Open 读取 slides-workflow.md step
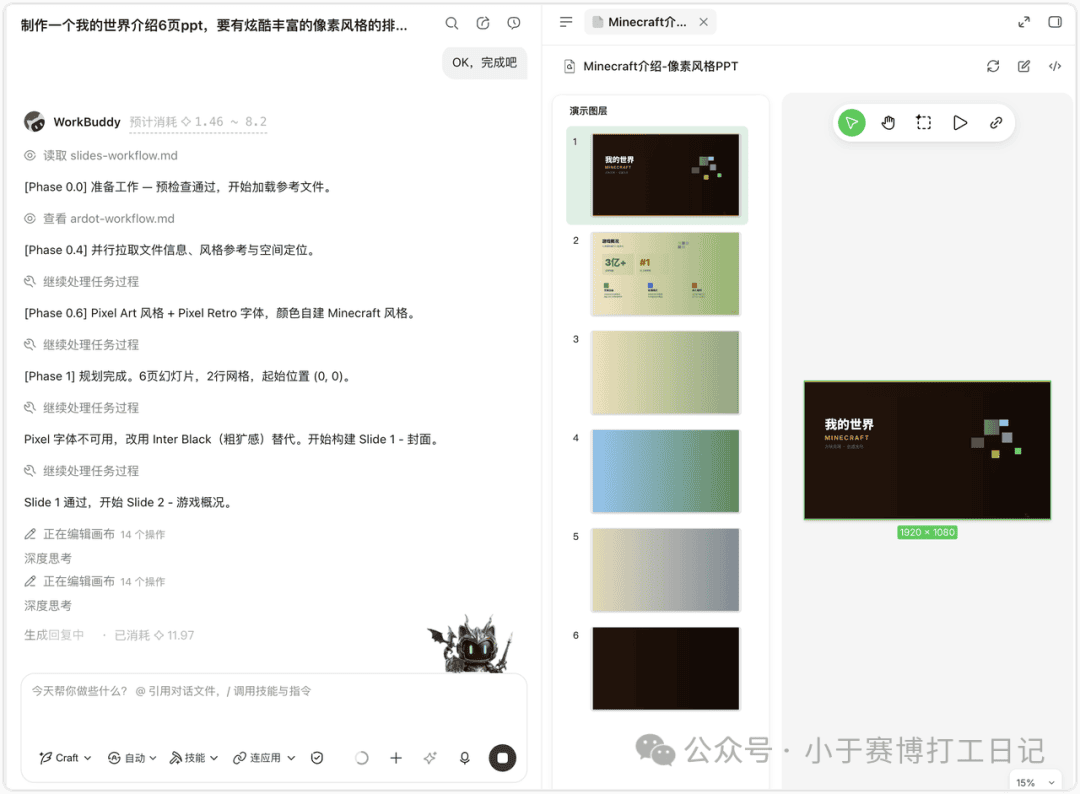This screenshot has height=794, width=1080. tap(101, 156)
